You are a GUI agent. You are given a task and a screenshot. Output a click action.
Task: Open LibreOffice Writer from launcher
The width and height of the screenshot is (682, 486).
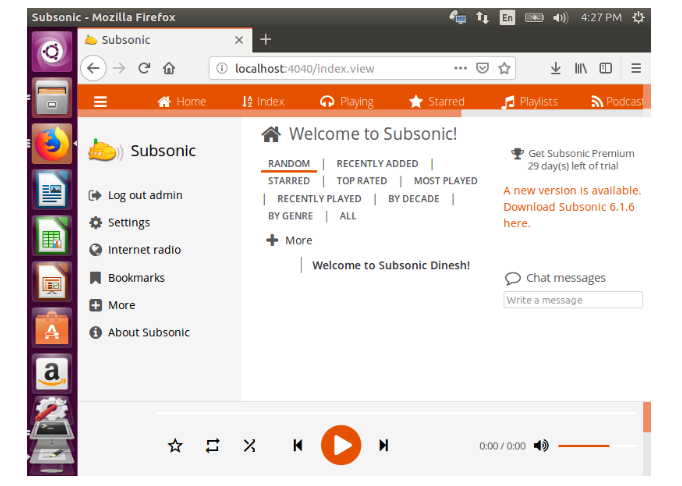click(52, 190)
